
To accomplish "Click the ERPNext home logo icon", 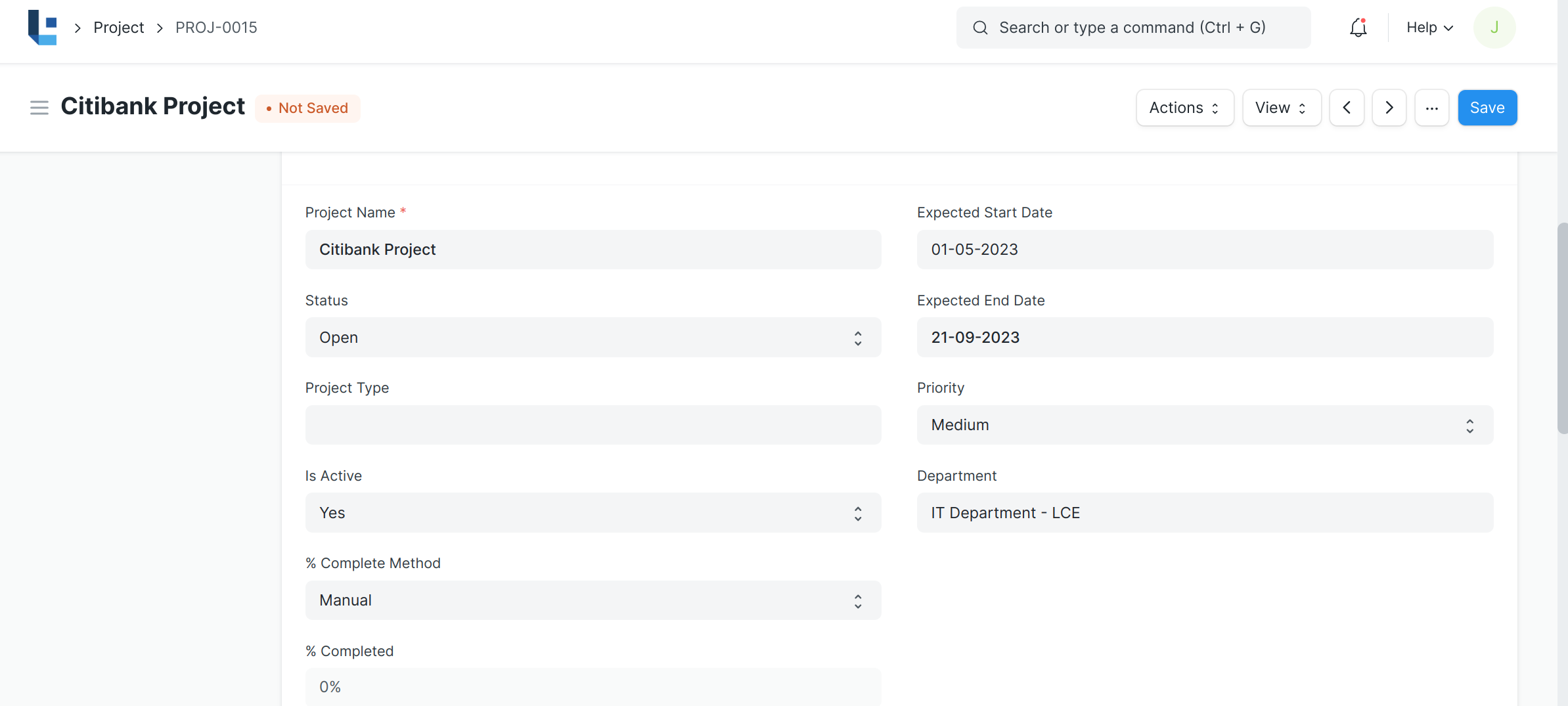I will [42, 28].
